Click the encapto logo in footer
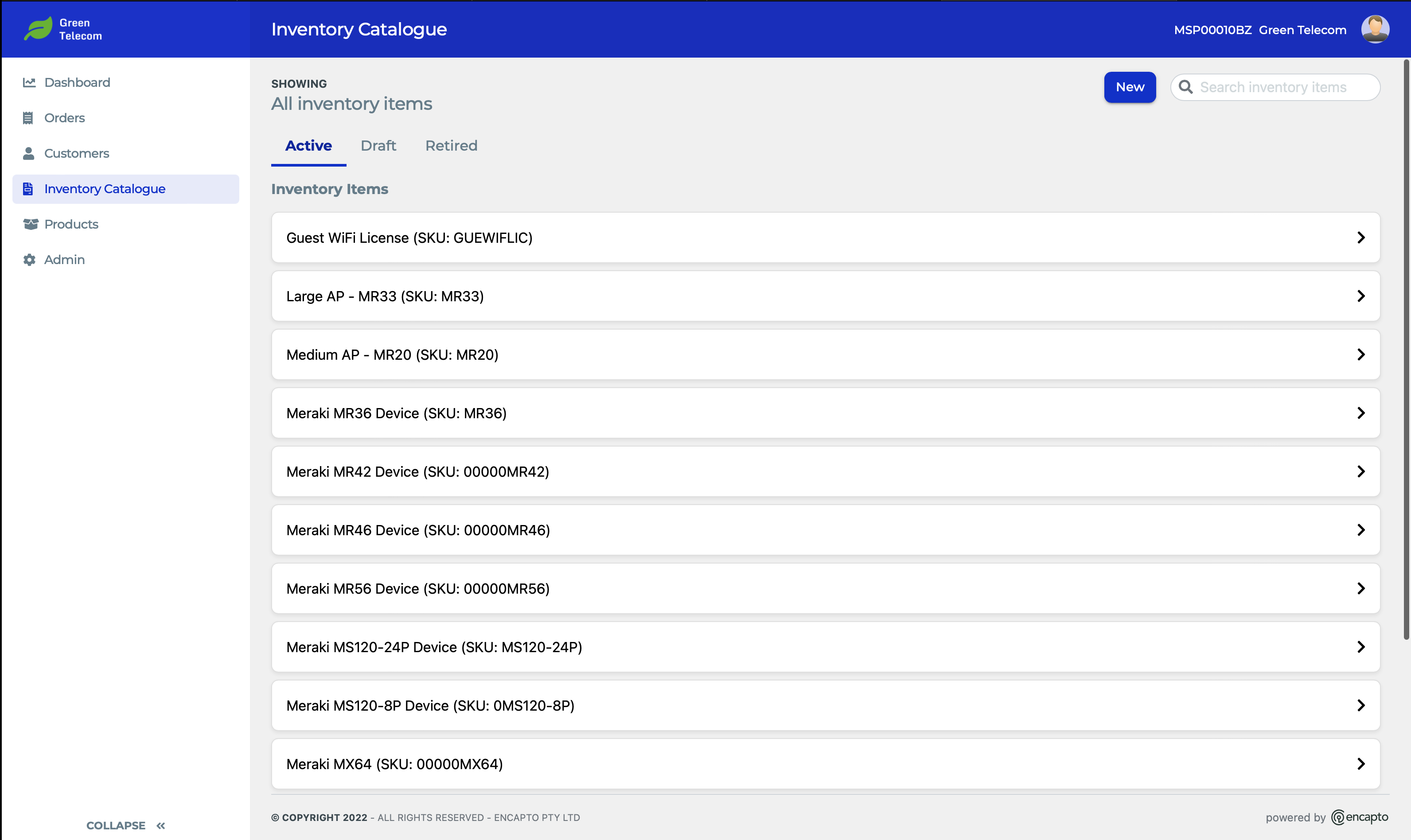 [1360, 817]
